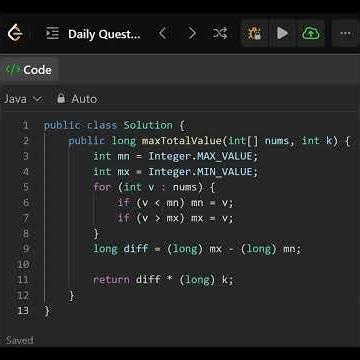The image size is (360, 360).
Task: Open the more options ellipsis menu
Action: tap(345, 34)
